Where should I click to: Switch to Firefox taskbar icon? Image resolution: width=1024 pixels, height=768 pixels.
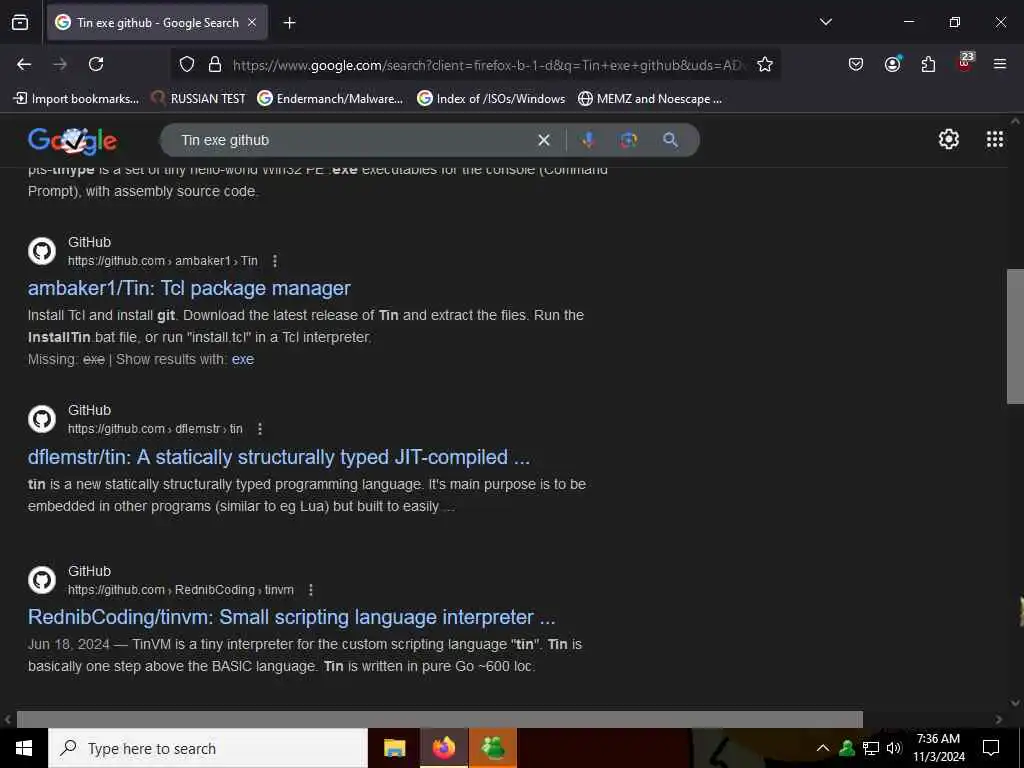point(443,748)
